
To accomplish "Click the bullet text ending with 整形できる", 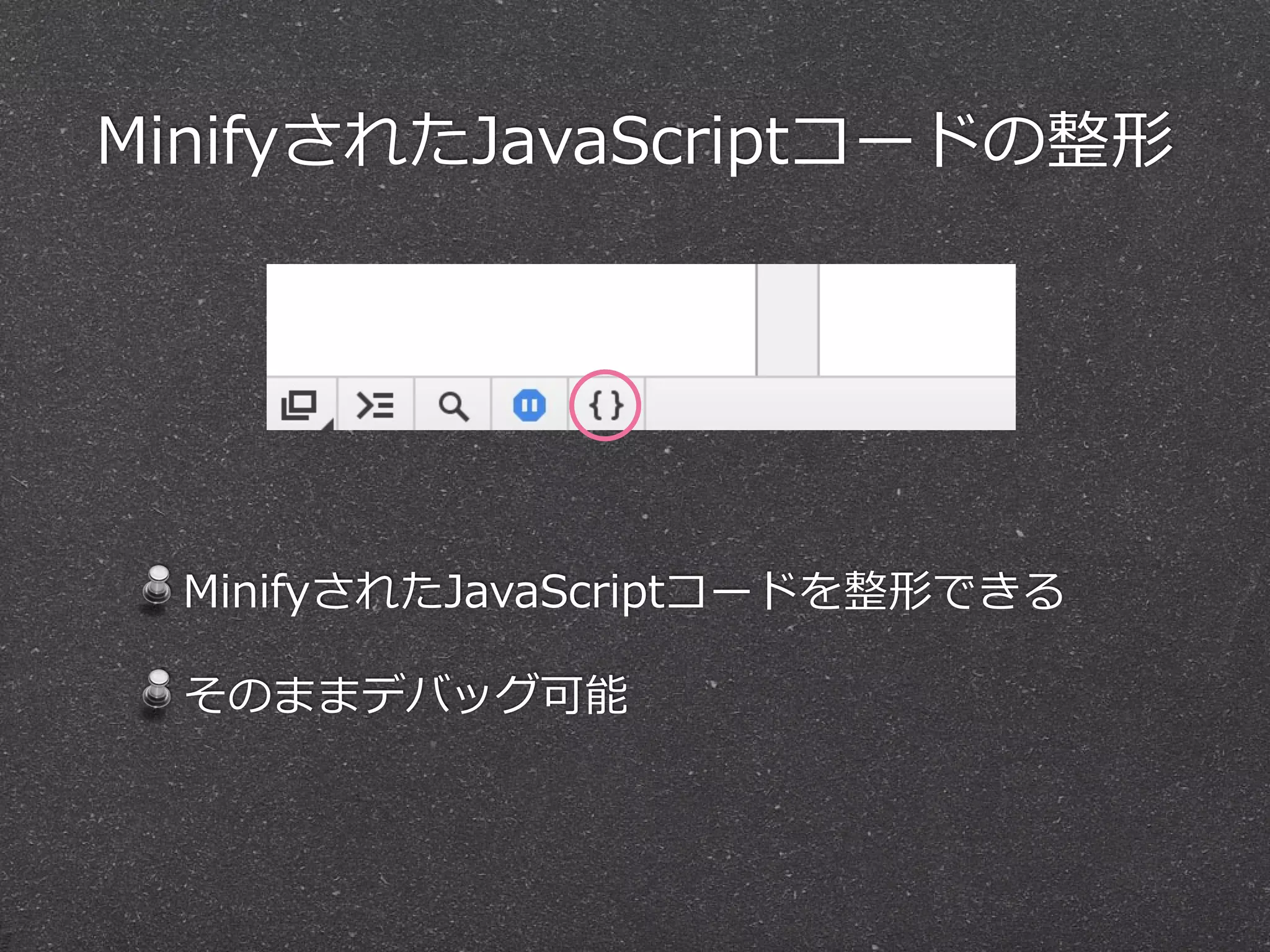I will (x=624, y=591).
